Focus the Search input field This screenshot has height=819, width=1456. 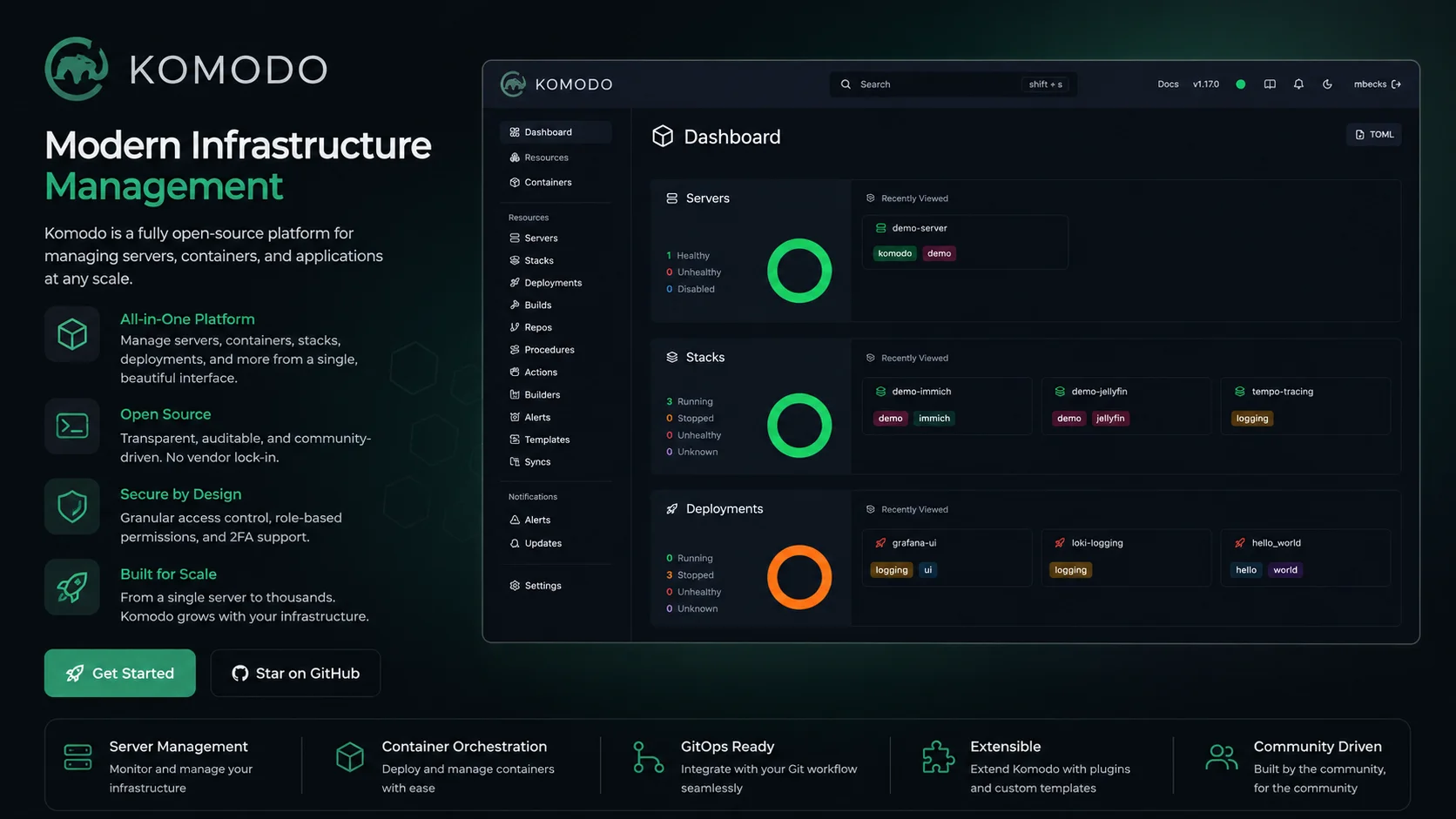click(x=954, y=84)
